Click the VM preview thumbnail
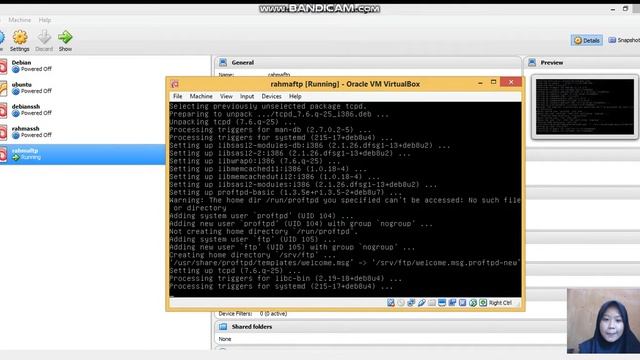This screenshot has height=360, width=640. click(x=585, y=107)
